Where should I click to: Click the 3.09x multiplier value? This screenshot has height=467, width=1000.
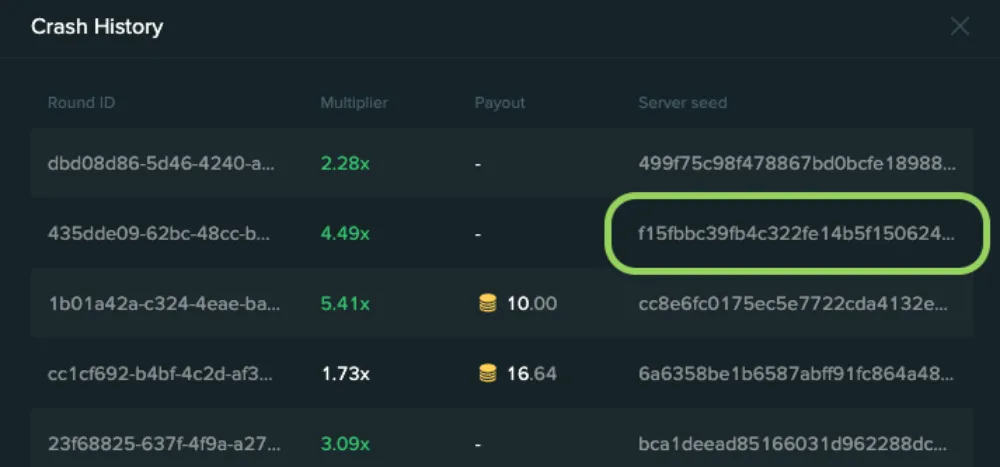(x=345, y=443)
